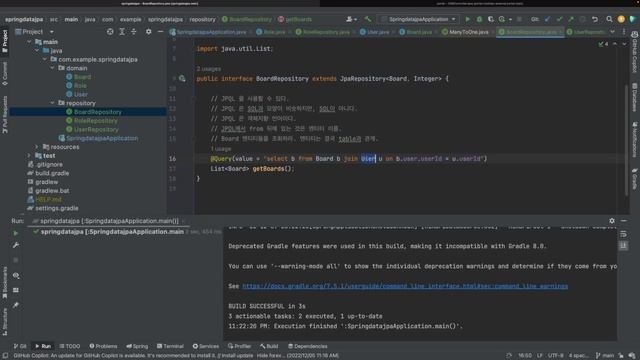Collapse the repository package node
The image size is (640, 360).
point(53,103)
